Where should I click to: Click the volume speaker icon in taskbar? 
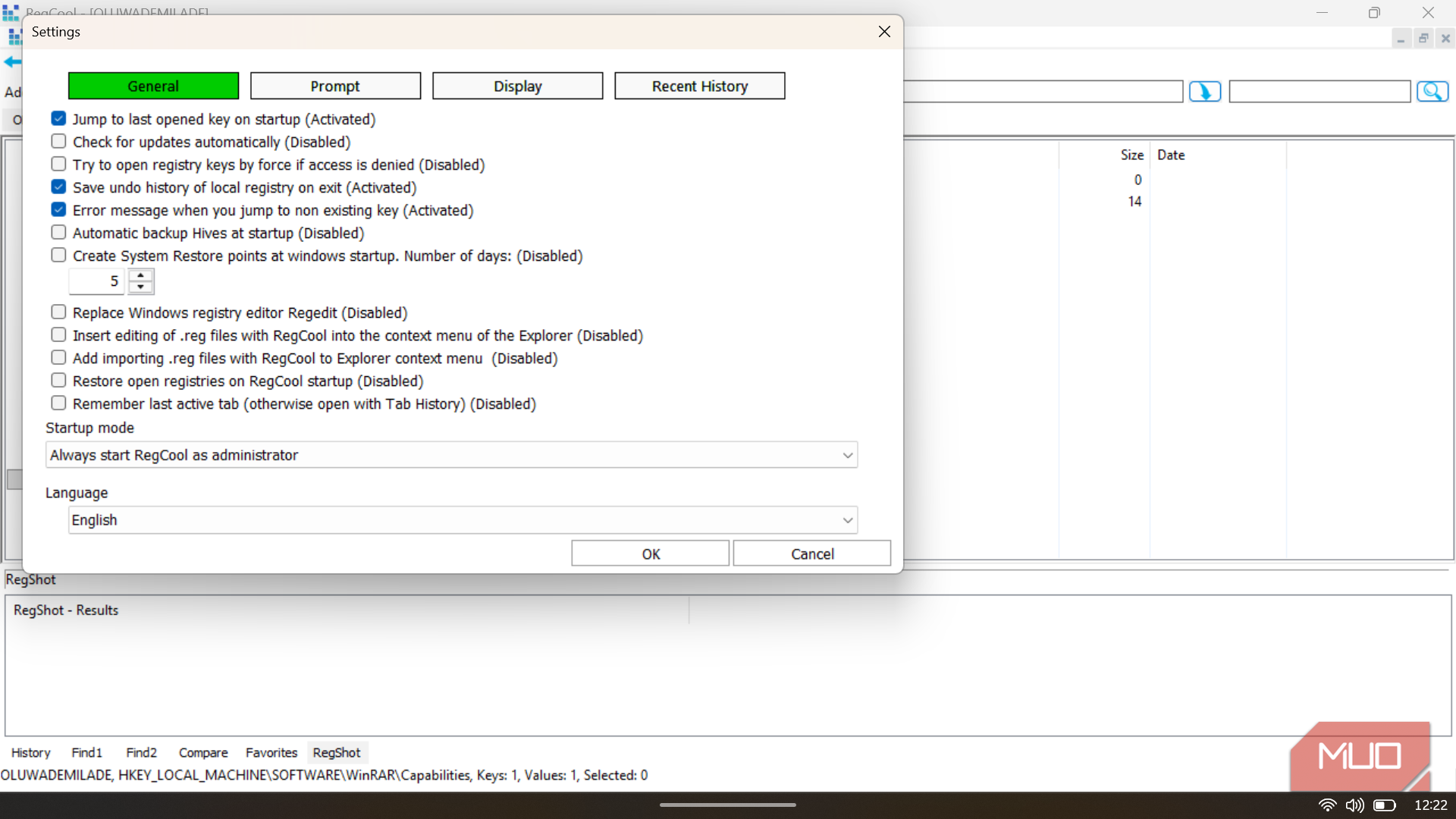pyautogui.click(x=1354, y=805)
